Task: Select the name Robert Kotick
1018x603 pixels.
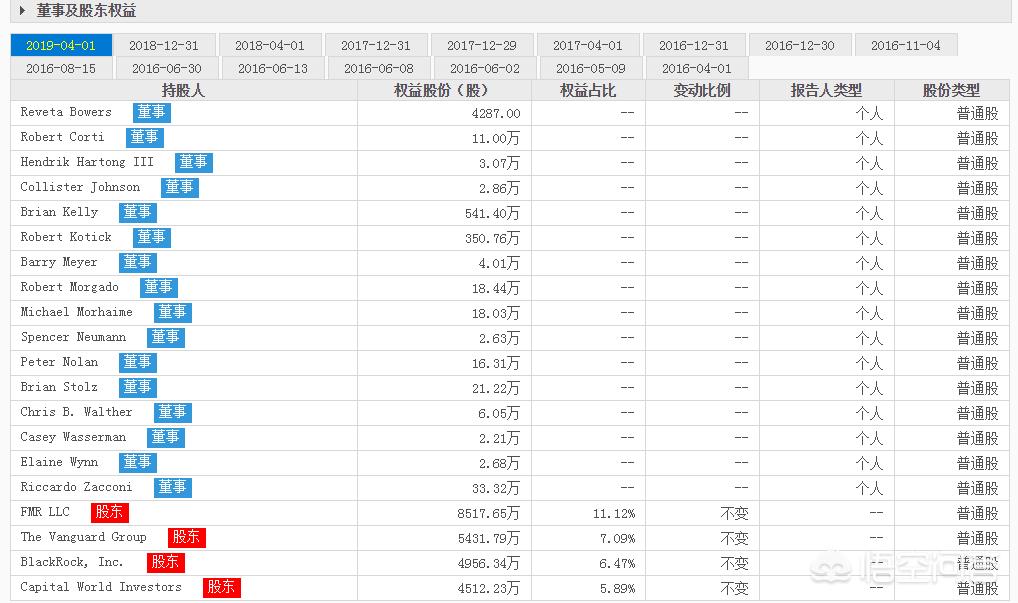Action: 66,237
